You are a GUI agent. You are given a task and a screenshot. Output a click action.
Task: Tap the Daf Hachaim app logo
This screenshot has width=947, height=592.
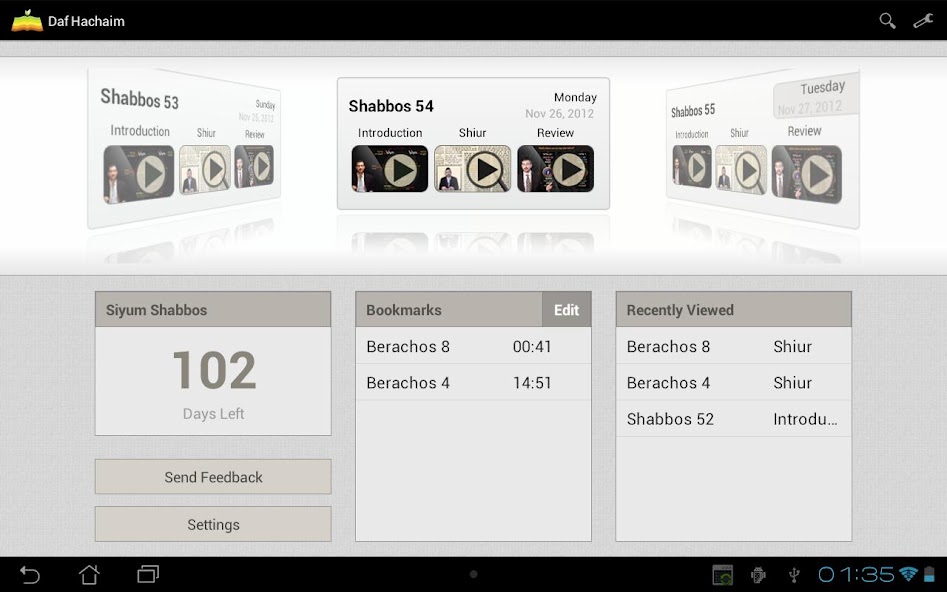(27, 21)
